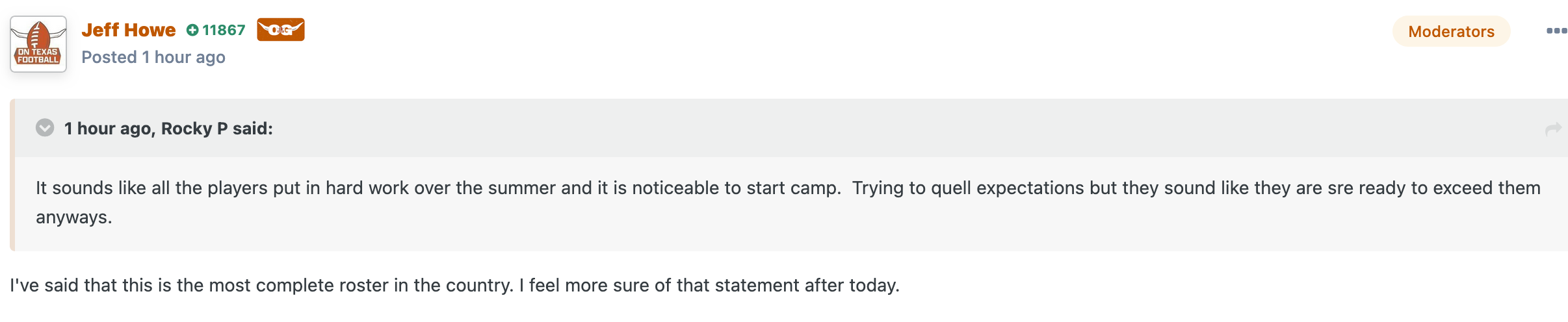This screenshot has width=1568, height=322.
Task: Click the quoted sentence about hard work
Action: pyautogui.click(x=438, y=188)
